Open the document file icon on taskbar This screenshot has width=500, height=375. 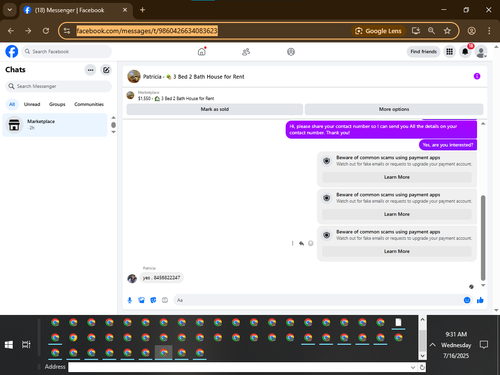point(398,322)
